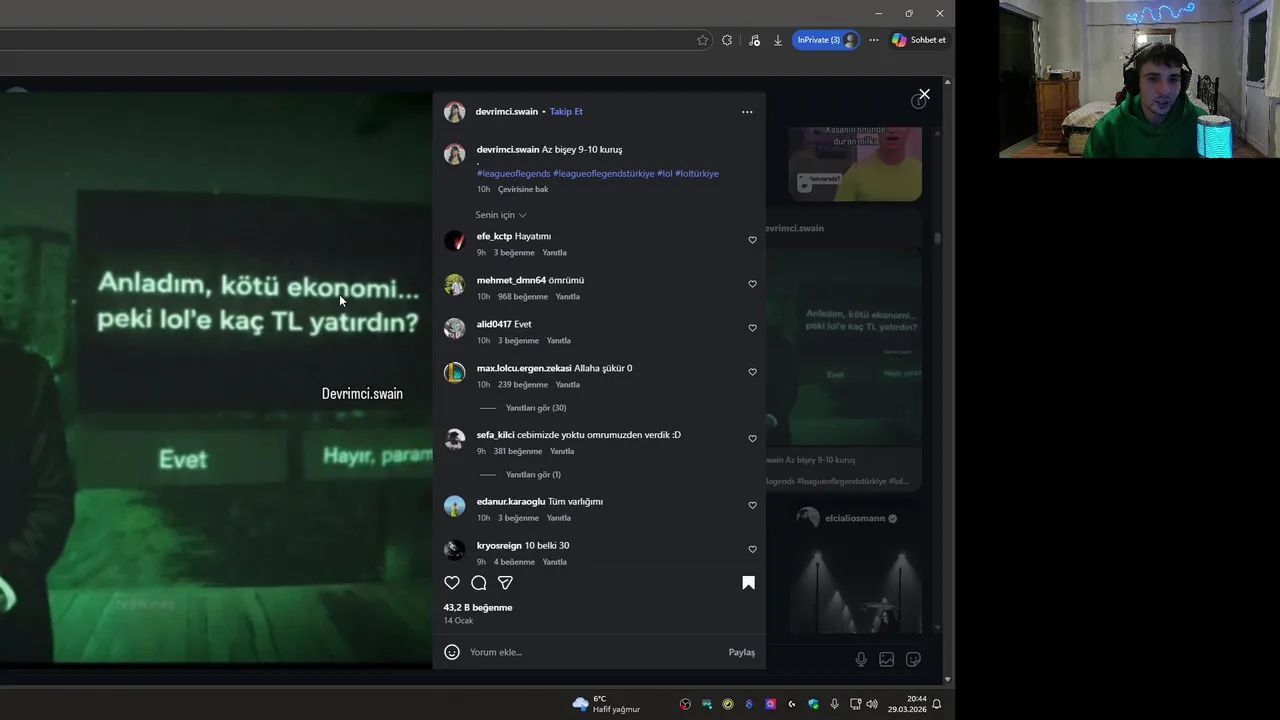This screenshot has height=720, width=1280.
Task: Toggle the bookmark save icon
Action: tap(748, 583)
